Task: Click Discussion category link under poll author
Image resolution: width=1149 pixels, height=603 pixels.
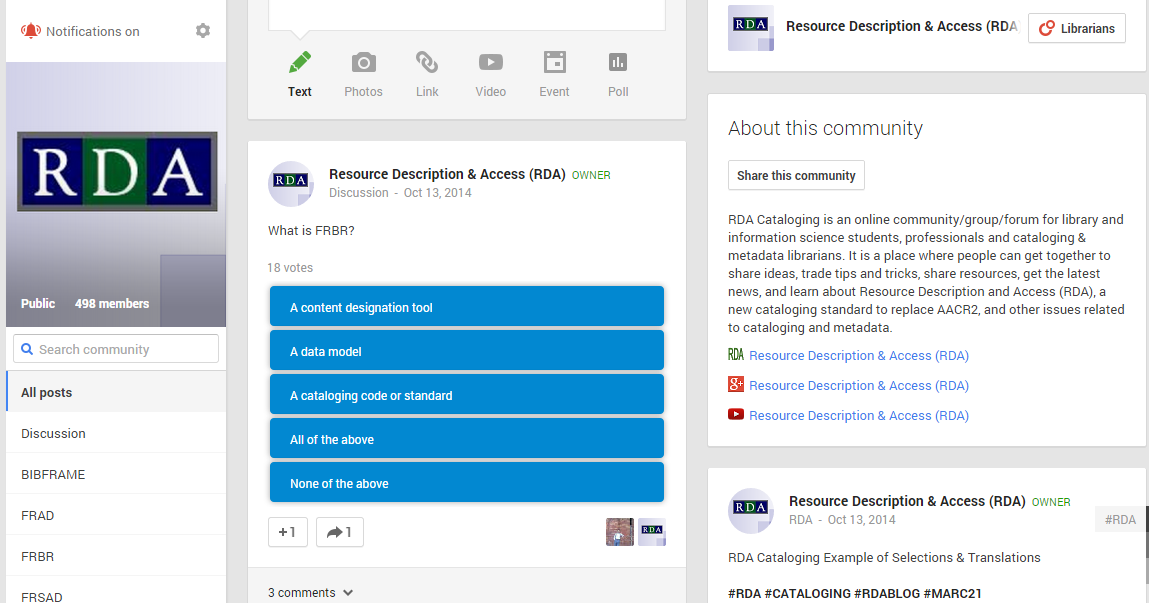Action: tap(358, 193)
